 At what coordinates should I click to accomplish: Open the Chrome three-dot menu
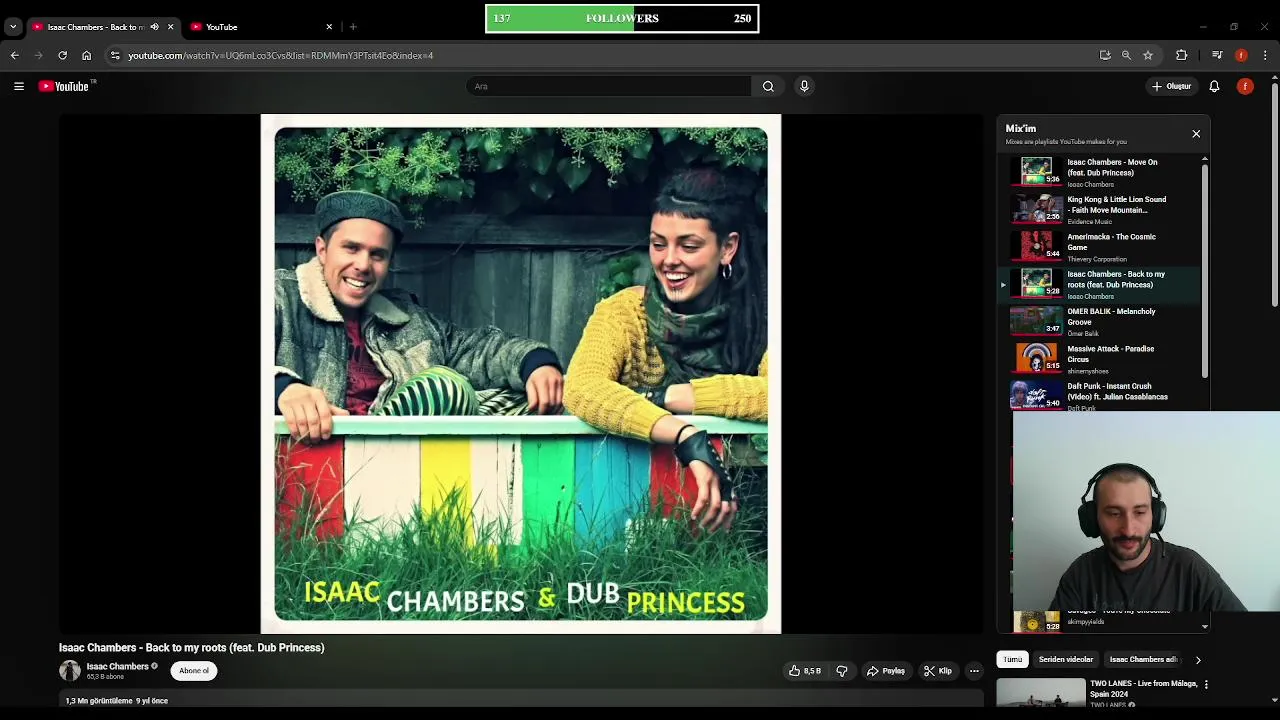tap(1265, 55)
